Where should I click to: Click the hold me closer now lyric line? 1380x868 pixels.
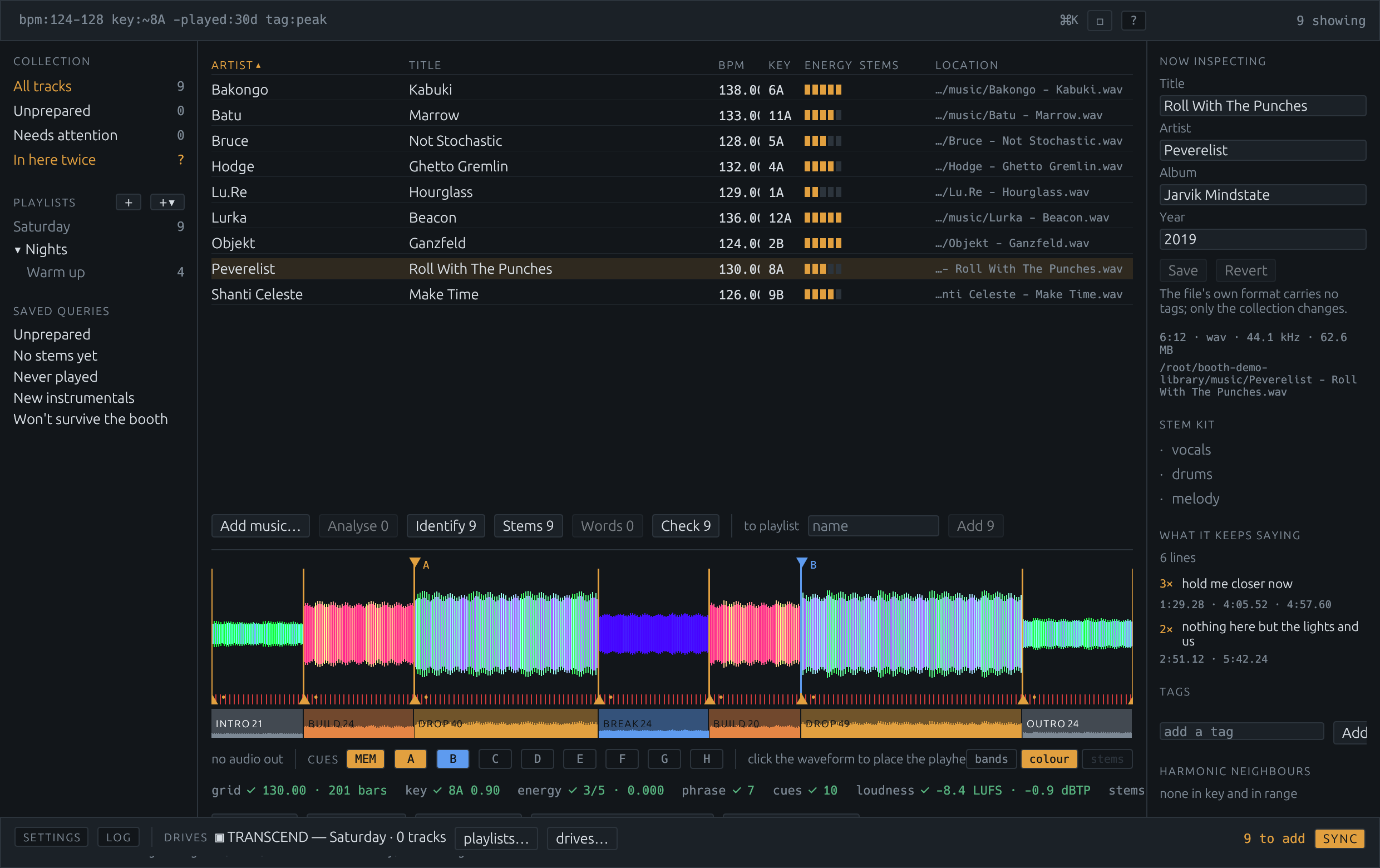(x=1237, y=583)
